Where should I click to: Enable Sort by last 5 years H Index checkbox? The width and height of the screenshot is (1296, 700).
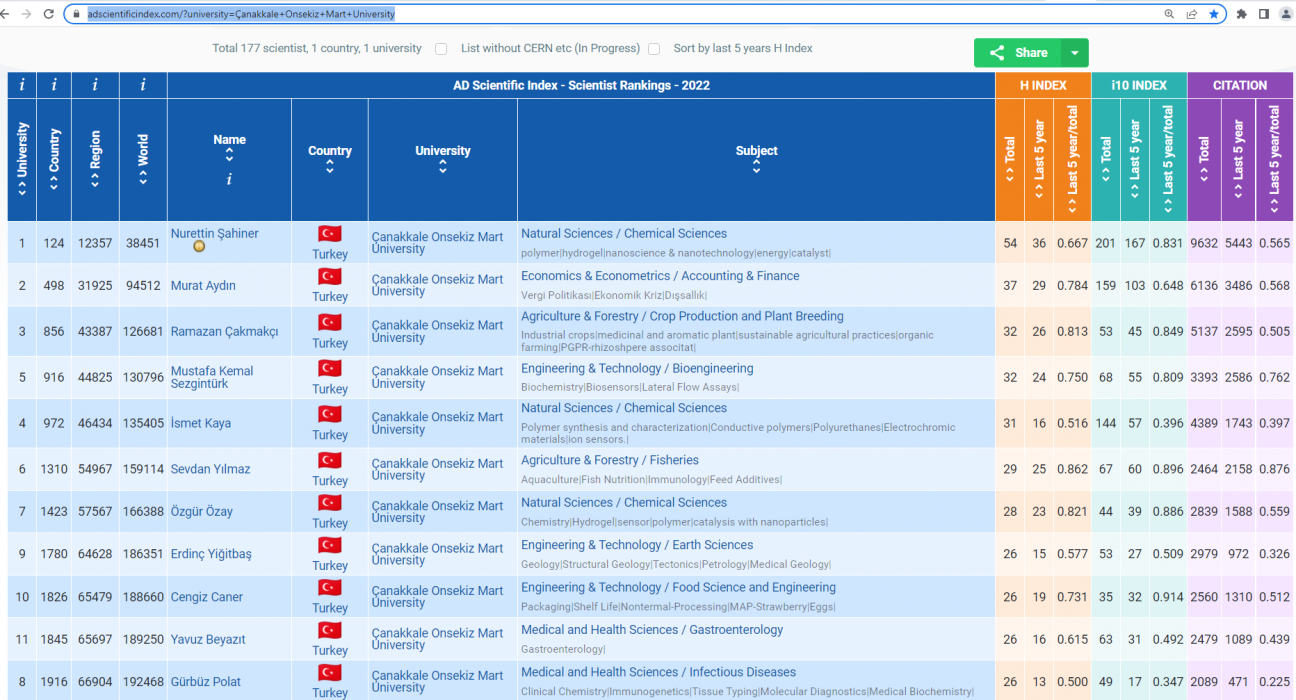(x=654, y=49)
